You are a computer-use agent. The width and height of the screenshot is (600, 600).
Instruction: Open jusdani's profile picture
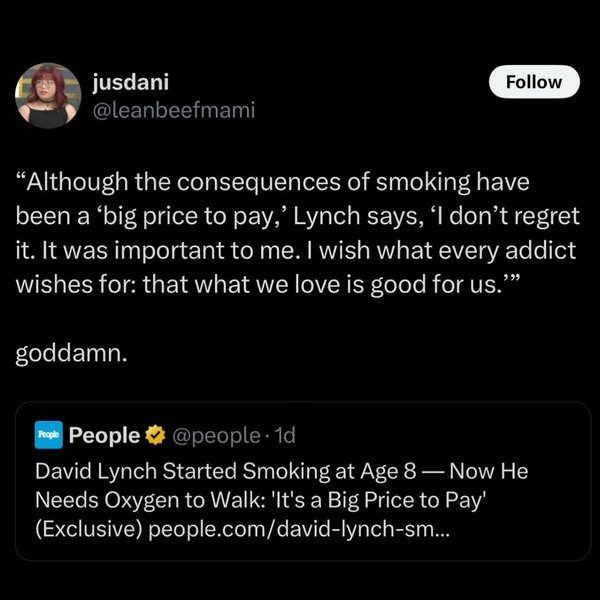pos(48,96)
